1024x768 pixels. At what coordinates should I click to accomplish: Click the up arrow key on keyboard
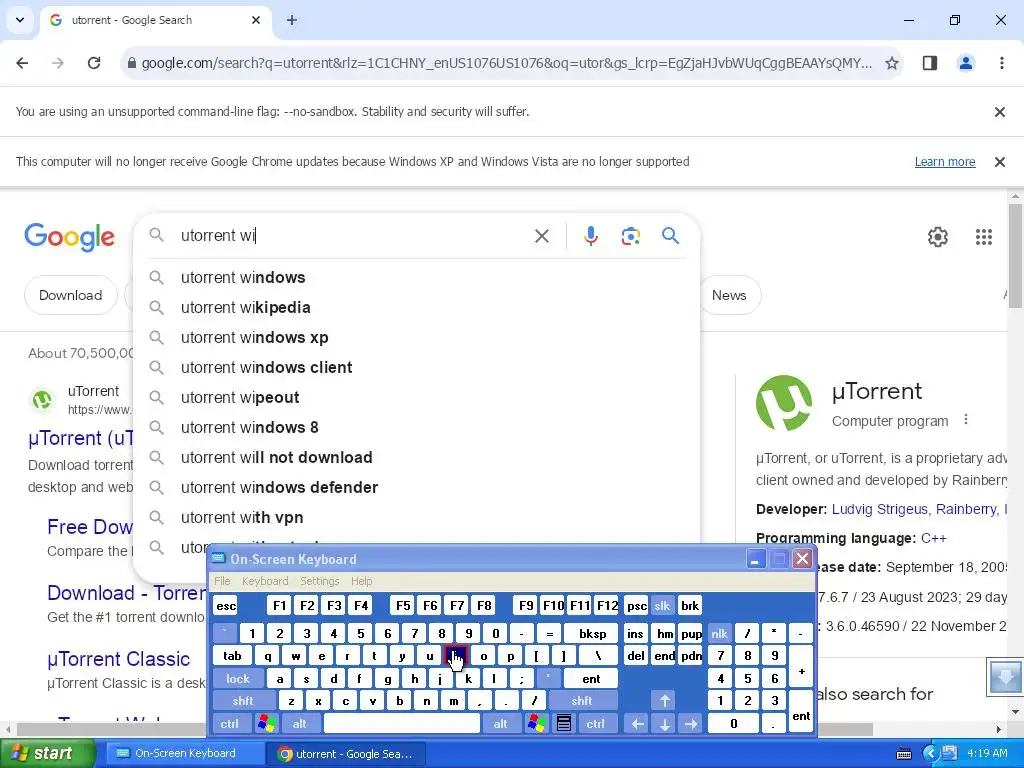coord(664,701)
